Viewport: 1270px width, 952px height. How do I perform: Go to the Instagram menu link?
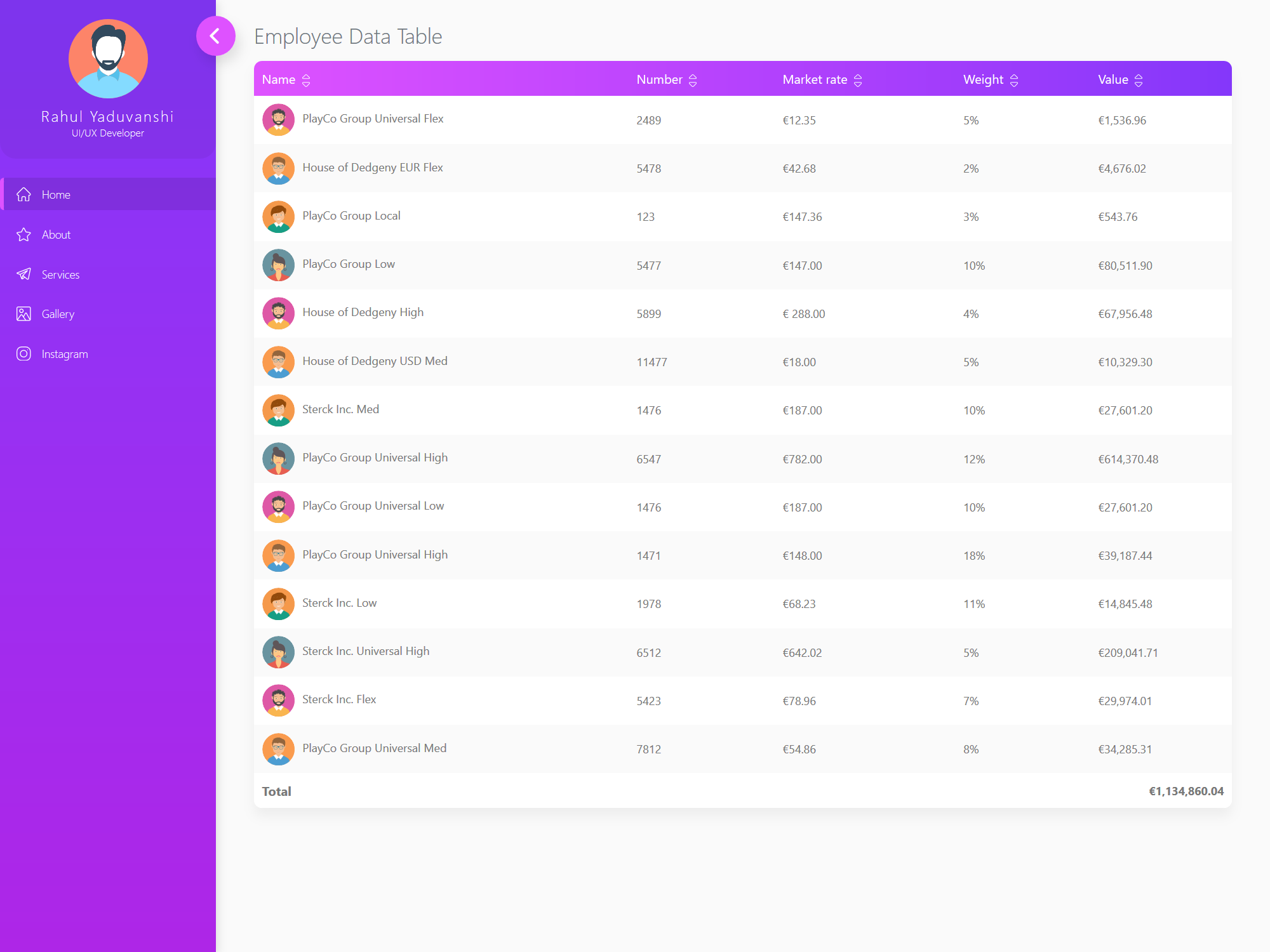[65, 354]
